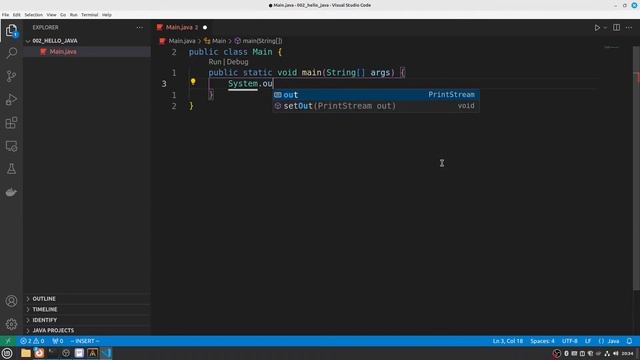
Task: Change encoding via UTF-8 status item
Action: click(569, 341)
